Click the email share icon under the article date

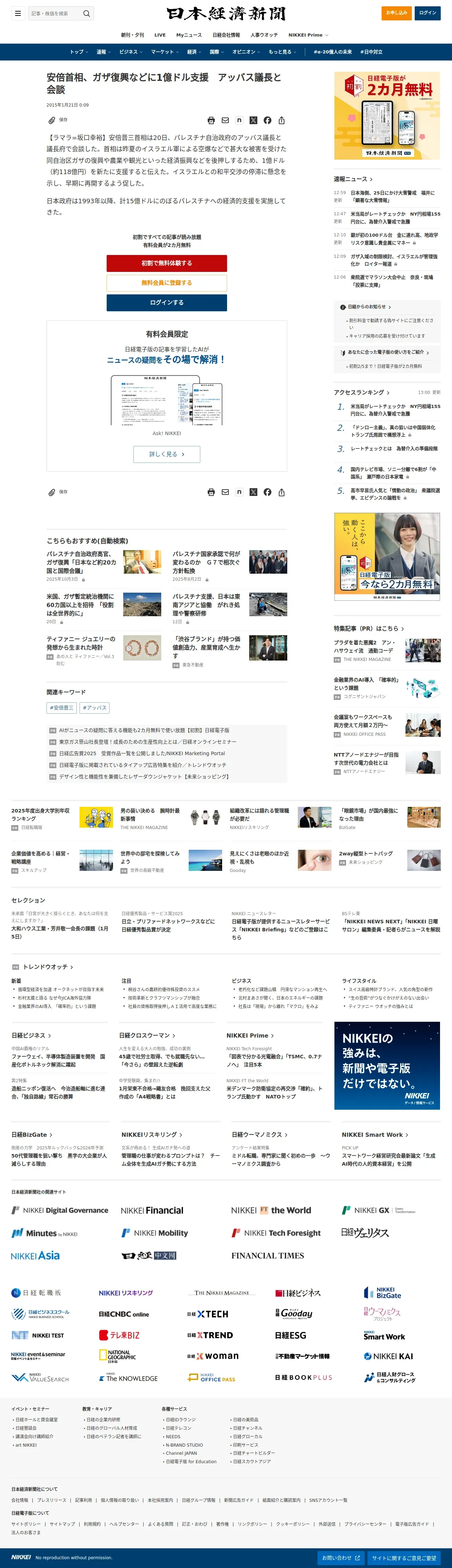225,121
